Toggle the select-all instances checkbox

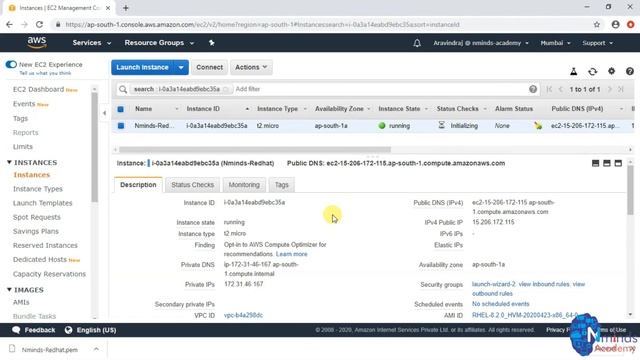120,109
